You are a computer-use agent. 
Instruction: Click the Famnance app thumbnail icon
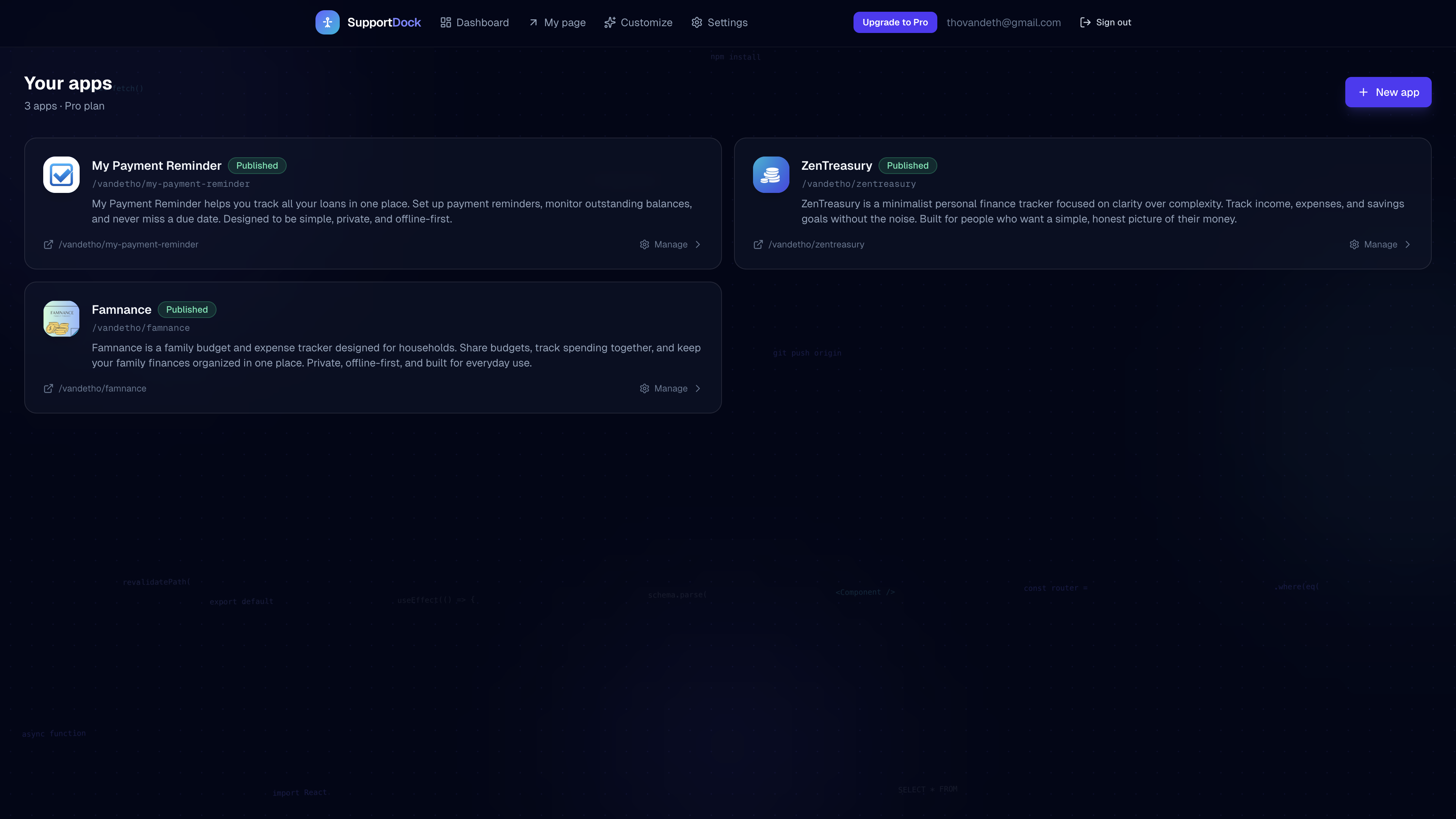pyautogui.click(x=61, y=319)
